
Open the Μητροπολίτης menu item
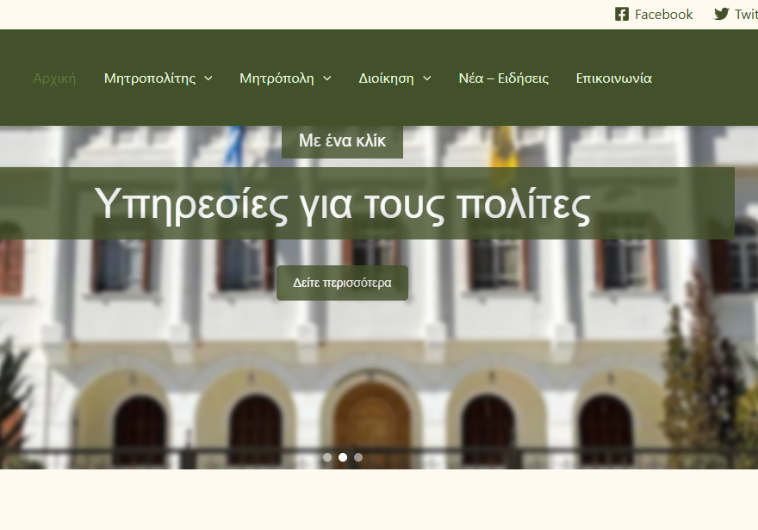(150, 78)
